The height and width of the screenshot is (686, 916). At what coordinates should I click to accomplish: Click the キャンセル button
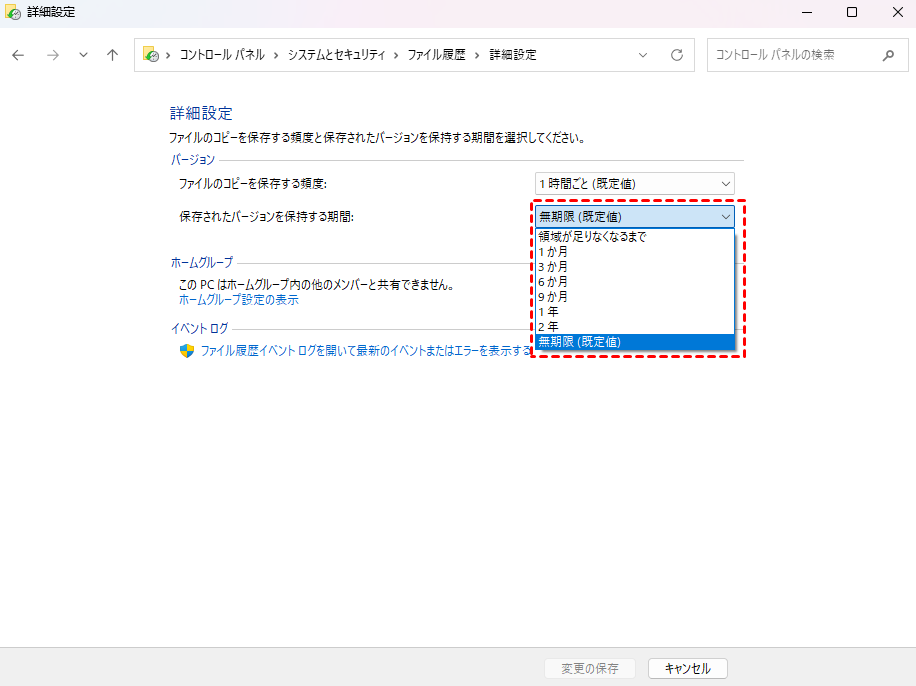(x=687, y=668)
